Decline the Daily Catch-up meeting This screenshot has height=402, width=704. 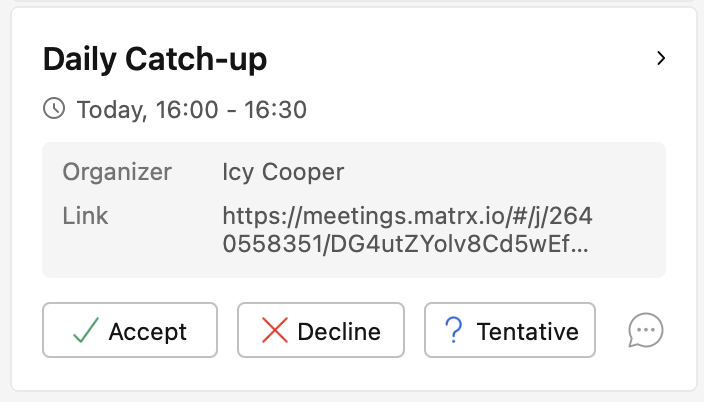[320, 330]
